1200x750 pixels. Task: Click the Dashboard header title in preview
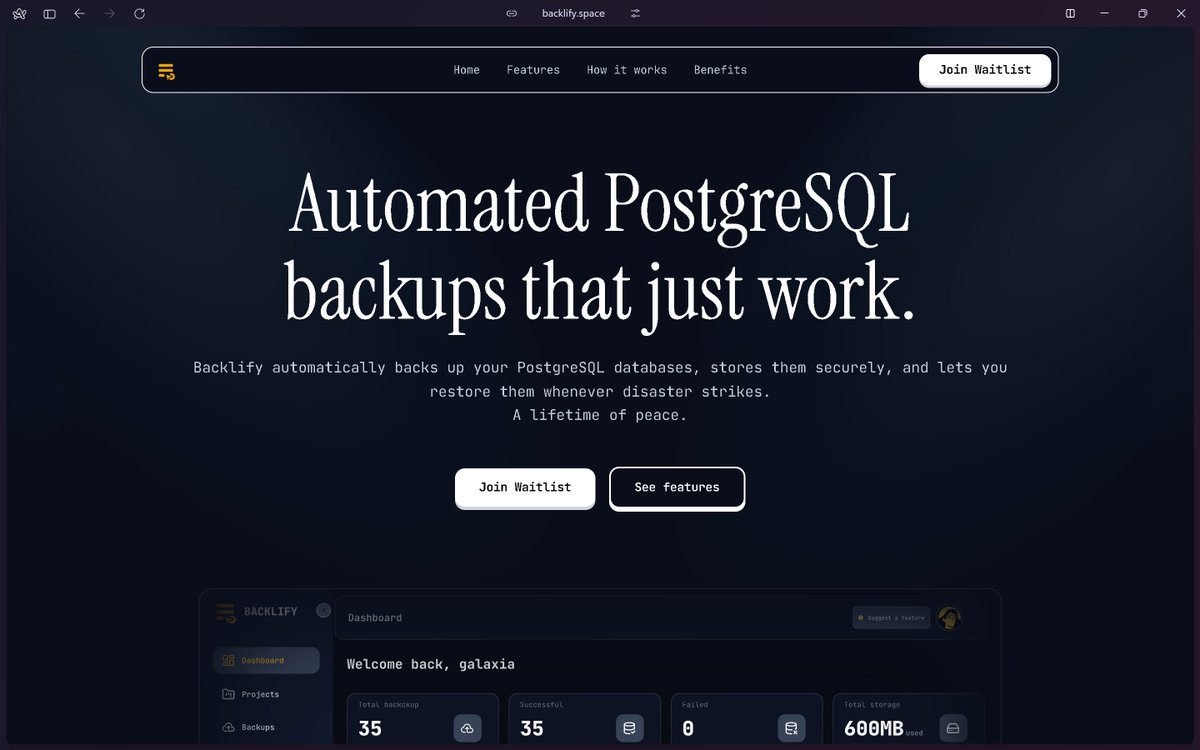(x=375, y=618)
